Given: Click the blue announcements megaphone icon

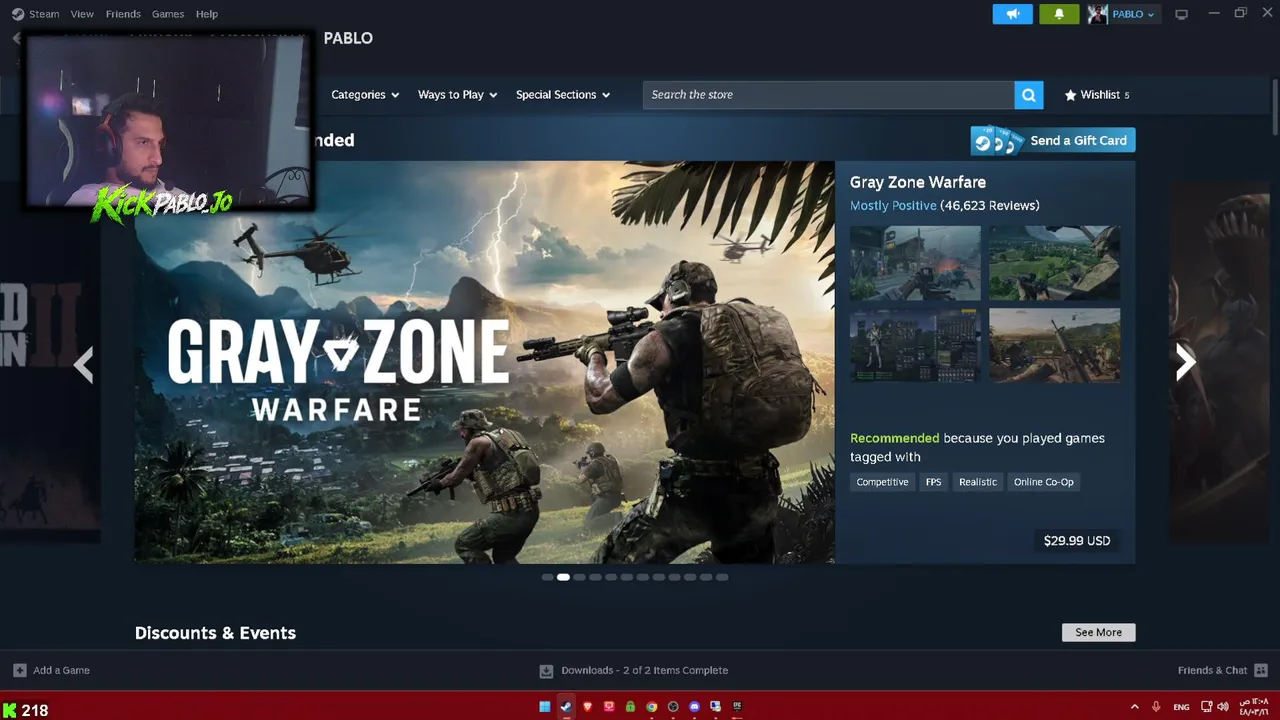Looking at the screenshot, I should click(x=1012, y=14).
